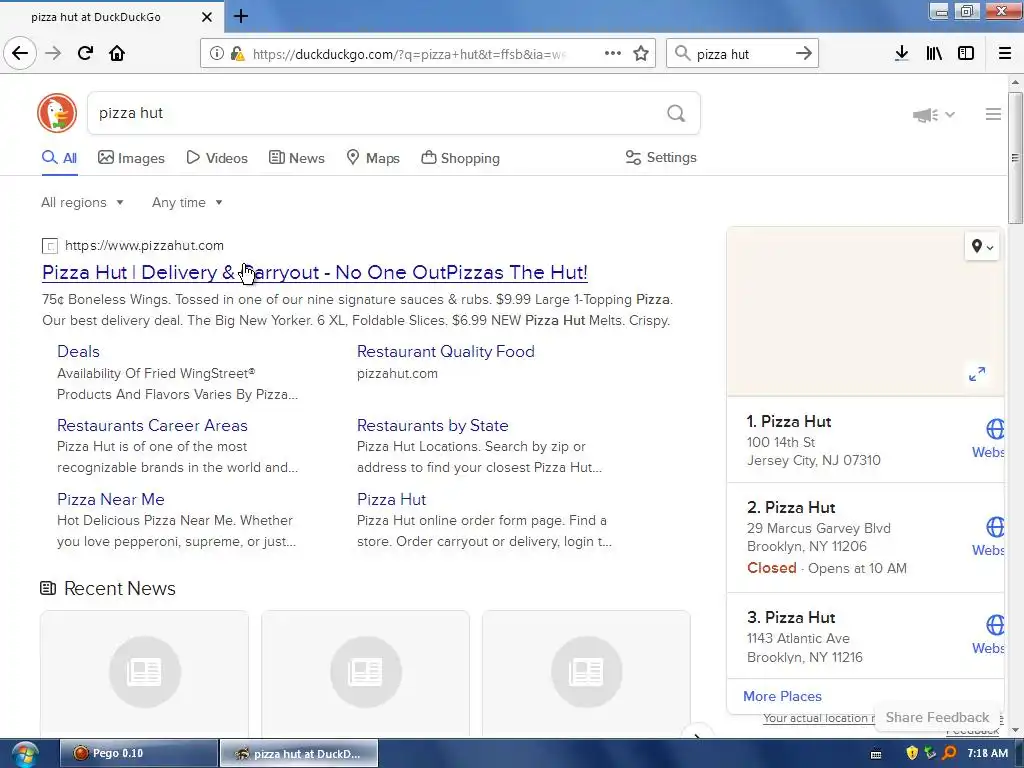Open the second Recent News card thumbnail
The width and height of the screenshot is (1024, 768).
click(365, 672)
